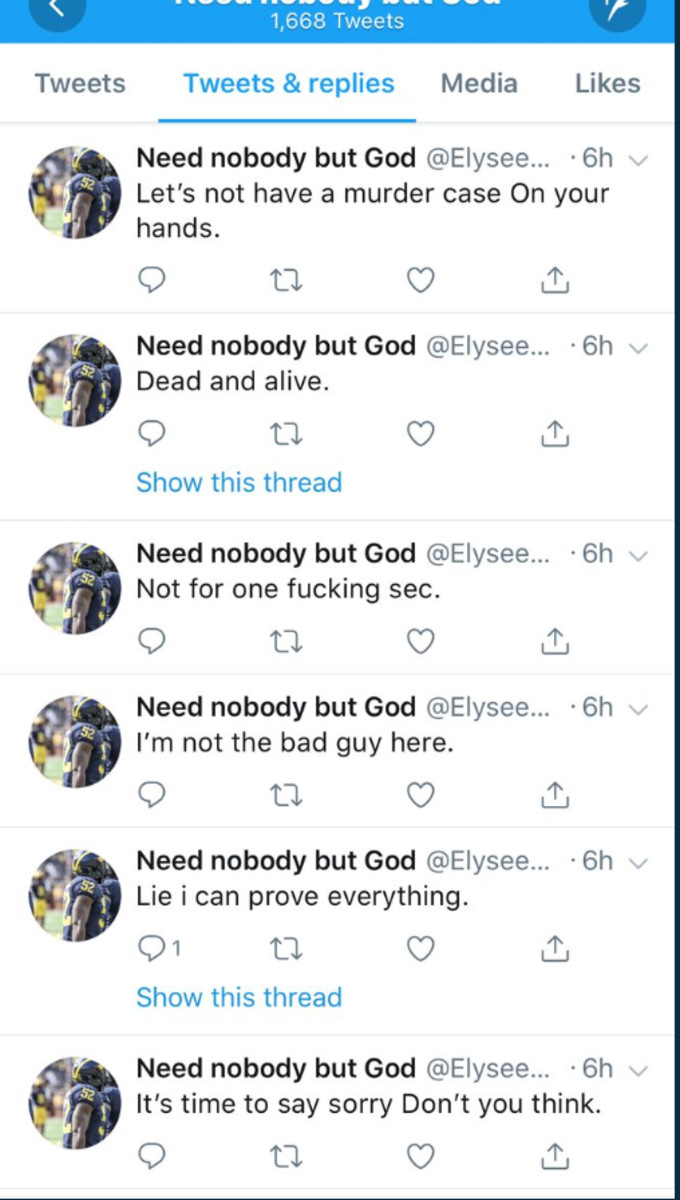Show the thread under 'Dead and alive'
This screenshot has height=1200, width=680.
[239, 482]
